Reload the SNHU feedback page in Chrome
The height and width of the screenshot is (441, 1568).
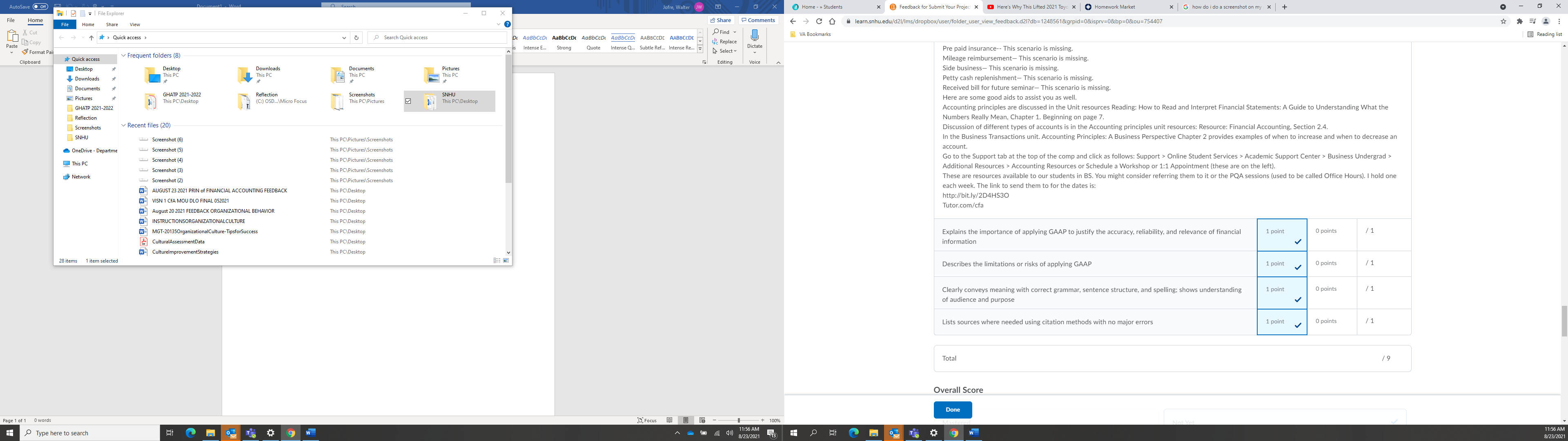tap(819, 21)
